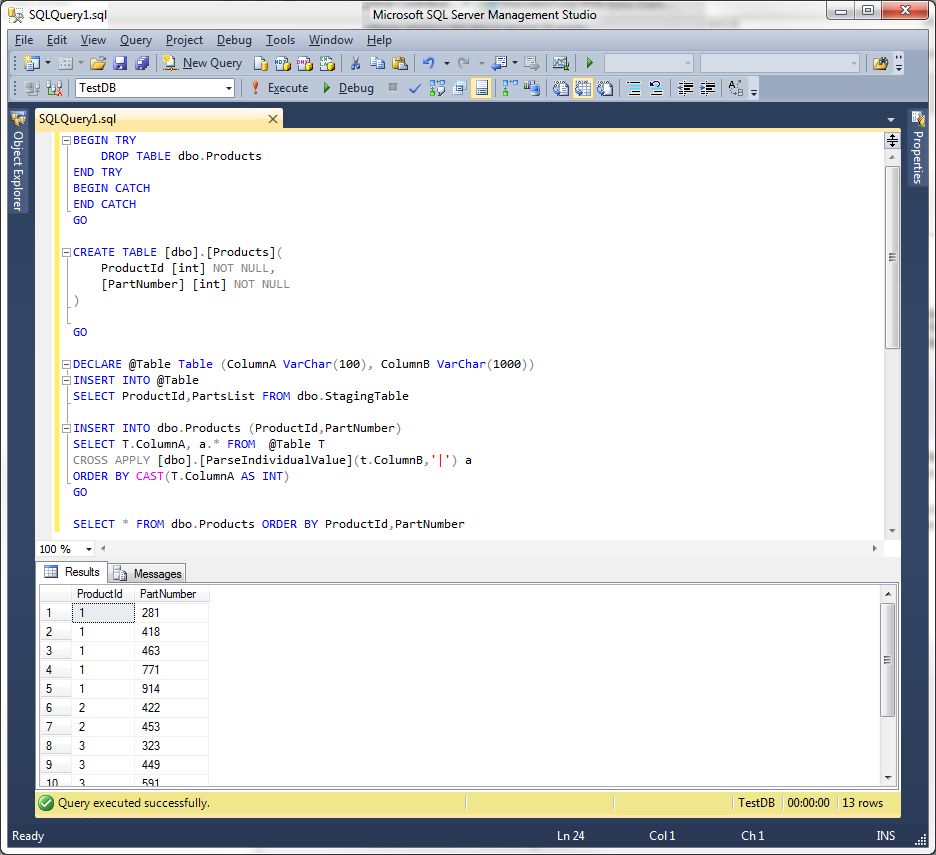936x855 pixels.
Task: Click the Paste clipboard icon
Action: 399,63
